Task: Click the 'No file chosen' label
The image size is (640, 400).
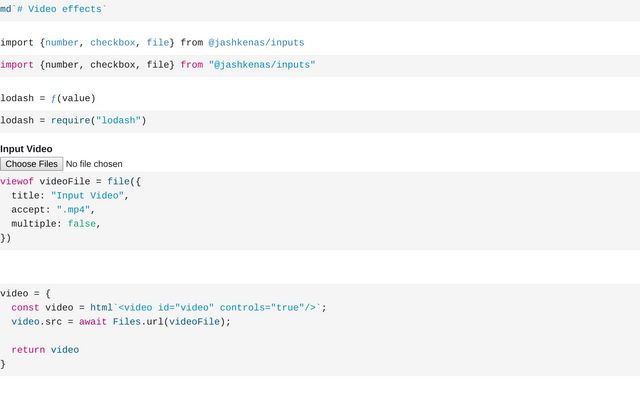Action: pyautogui.click(x=94, y=164)
